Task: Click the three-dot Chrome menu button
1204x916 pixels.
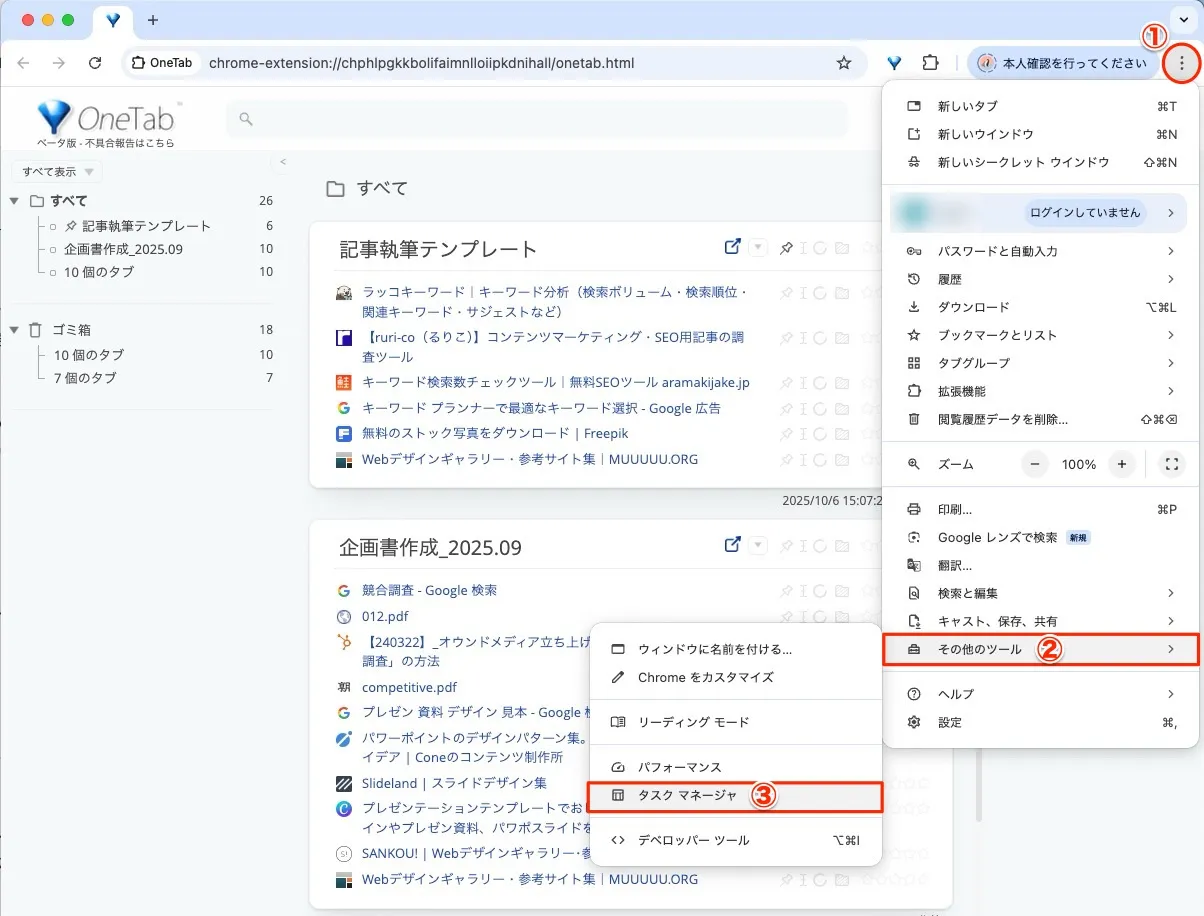Action: coord(1182,63)
